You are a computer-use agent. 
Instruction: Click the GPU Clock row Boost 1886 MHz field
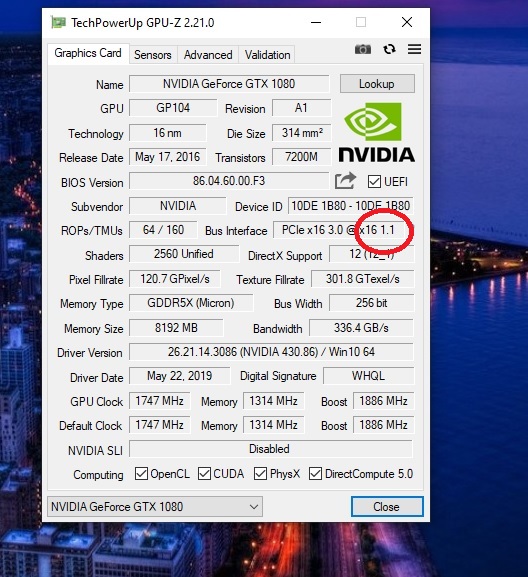pos(383,400)
